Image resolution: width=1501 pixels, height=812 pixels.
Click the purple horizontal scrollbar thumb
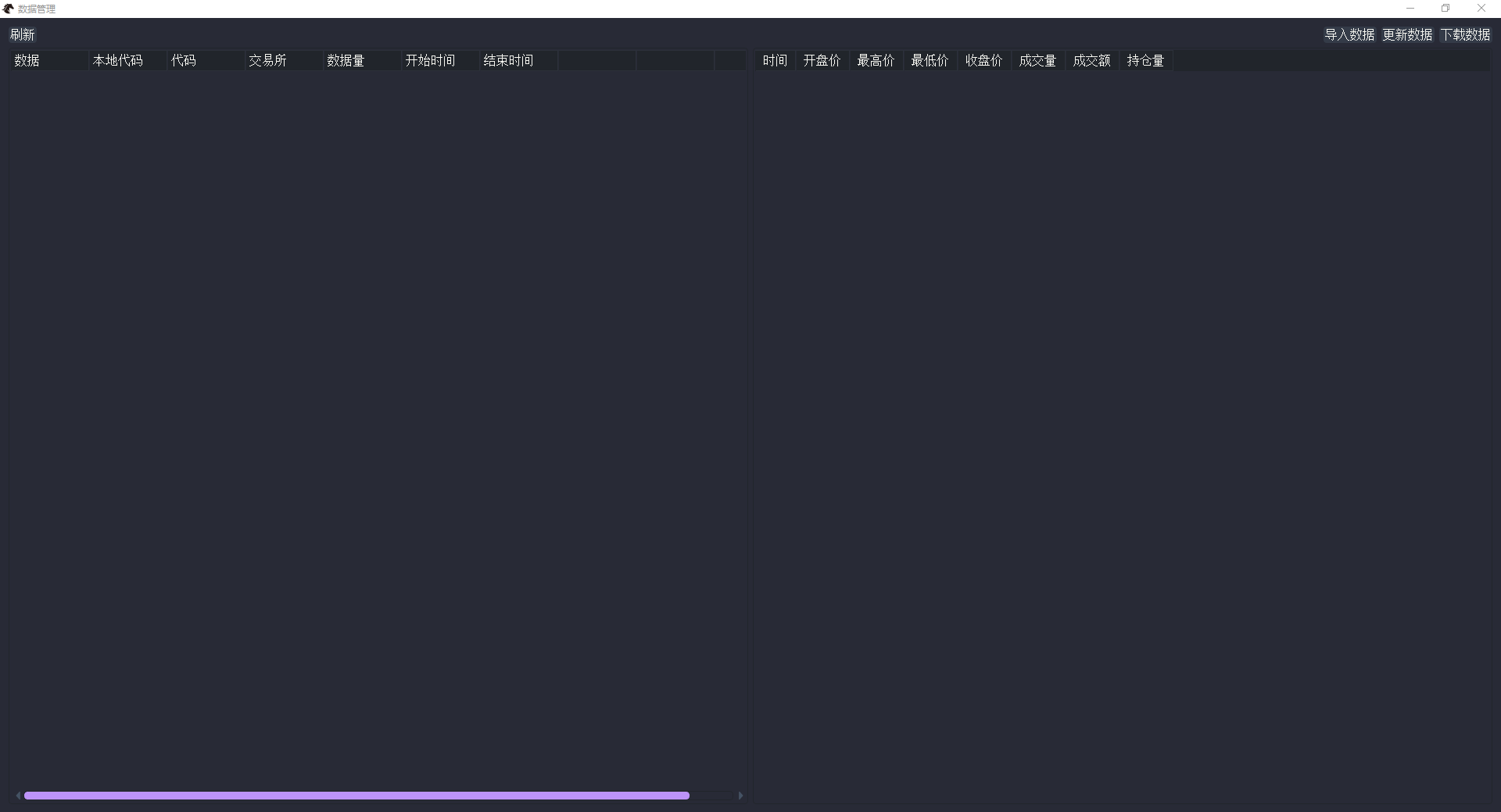(x=356, y=796)
